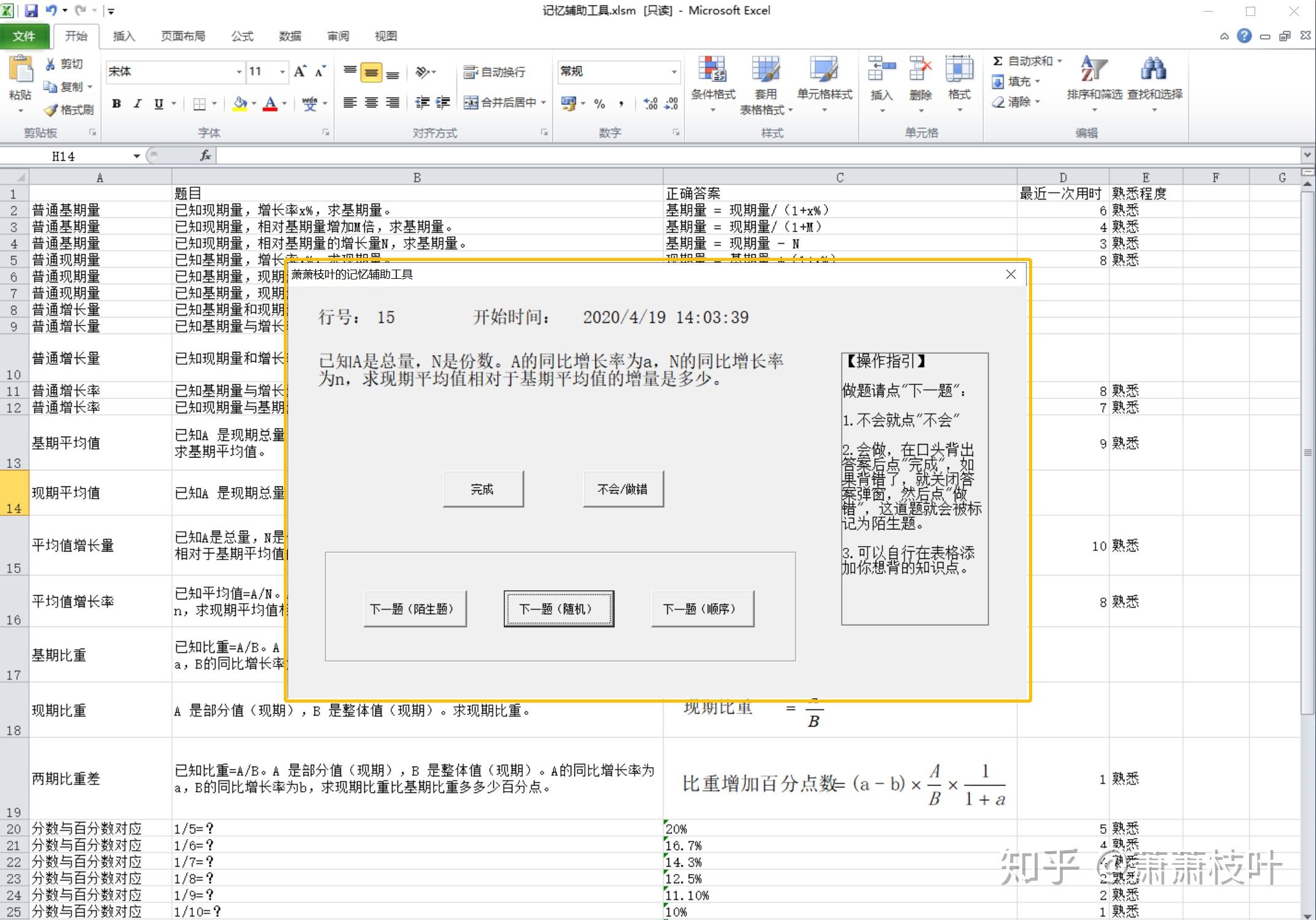Open the font color red A swatch
The height and width of the screenshot is (920, 1316).
coord(270,103)
